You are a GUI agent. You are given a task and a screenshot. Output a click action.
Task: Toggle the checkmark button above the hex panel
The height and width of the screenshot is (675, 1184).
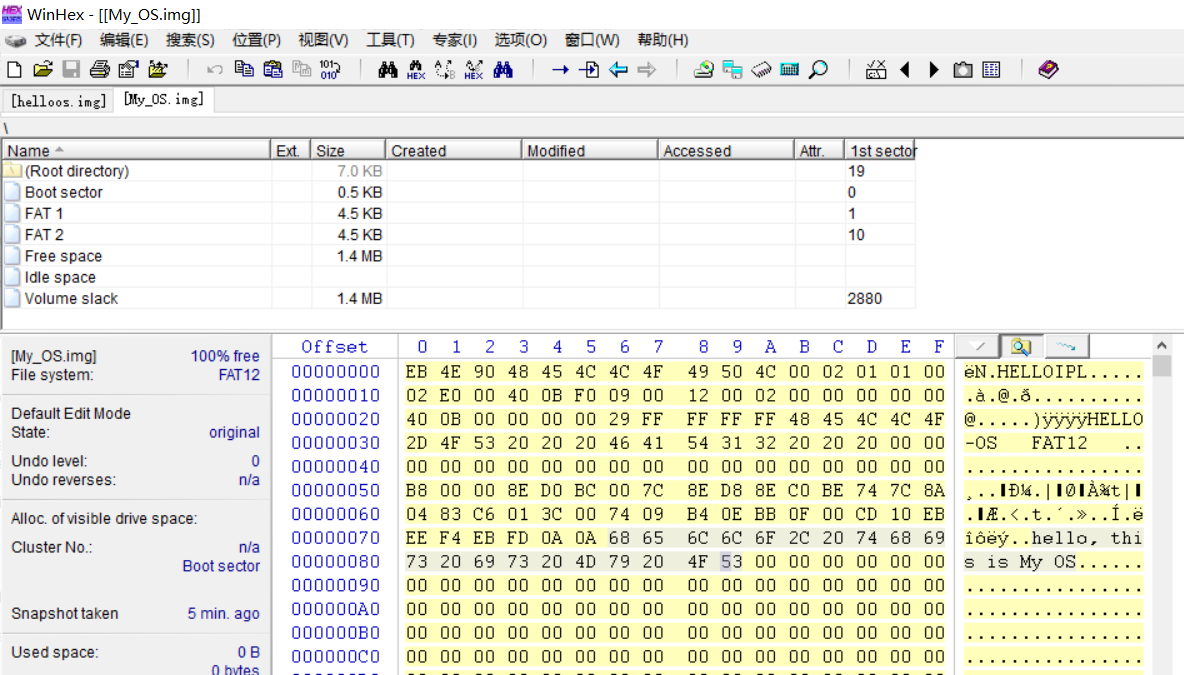pos(975,345)
